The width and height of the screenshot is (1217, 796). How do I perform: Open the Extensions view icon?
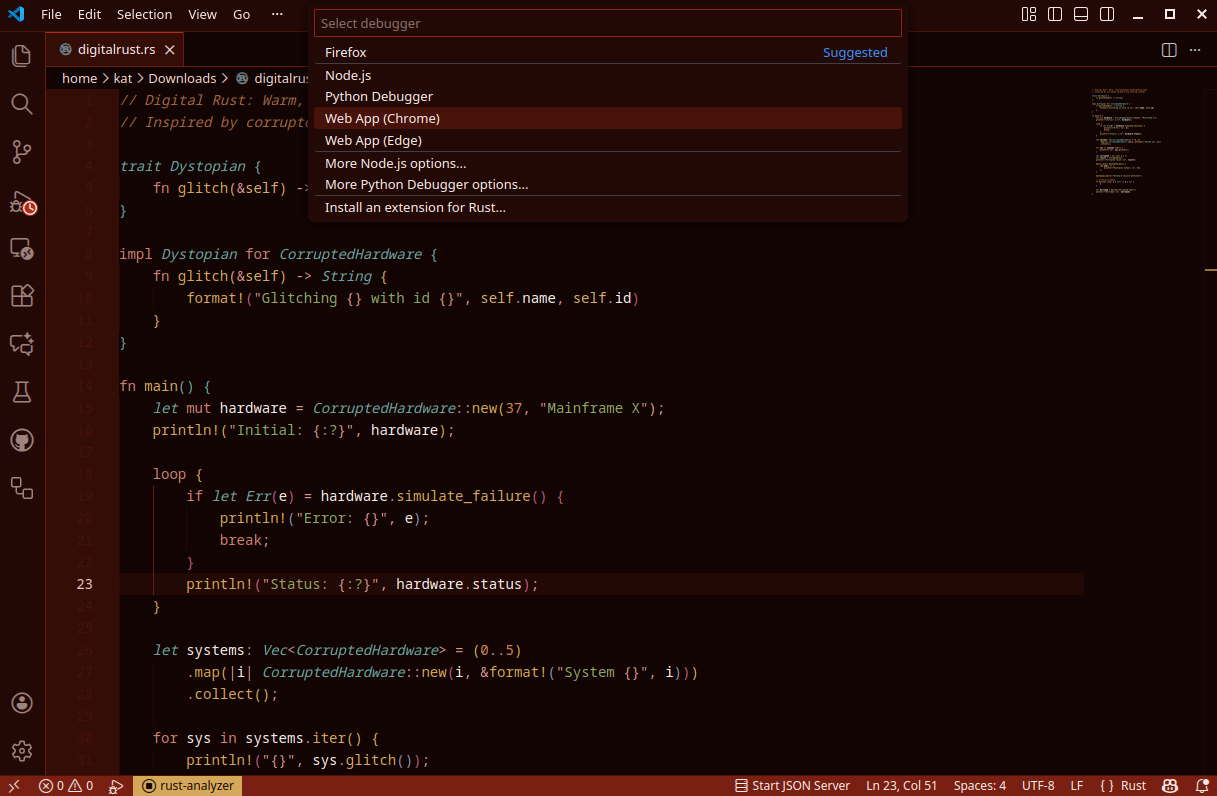22,296
